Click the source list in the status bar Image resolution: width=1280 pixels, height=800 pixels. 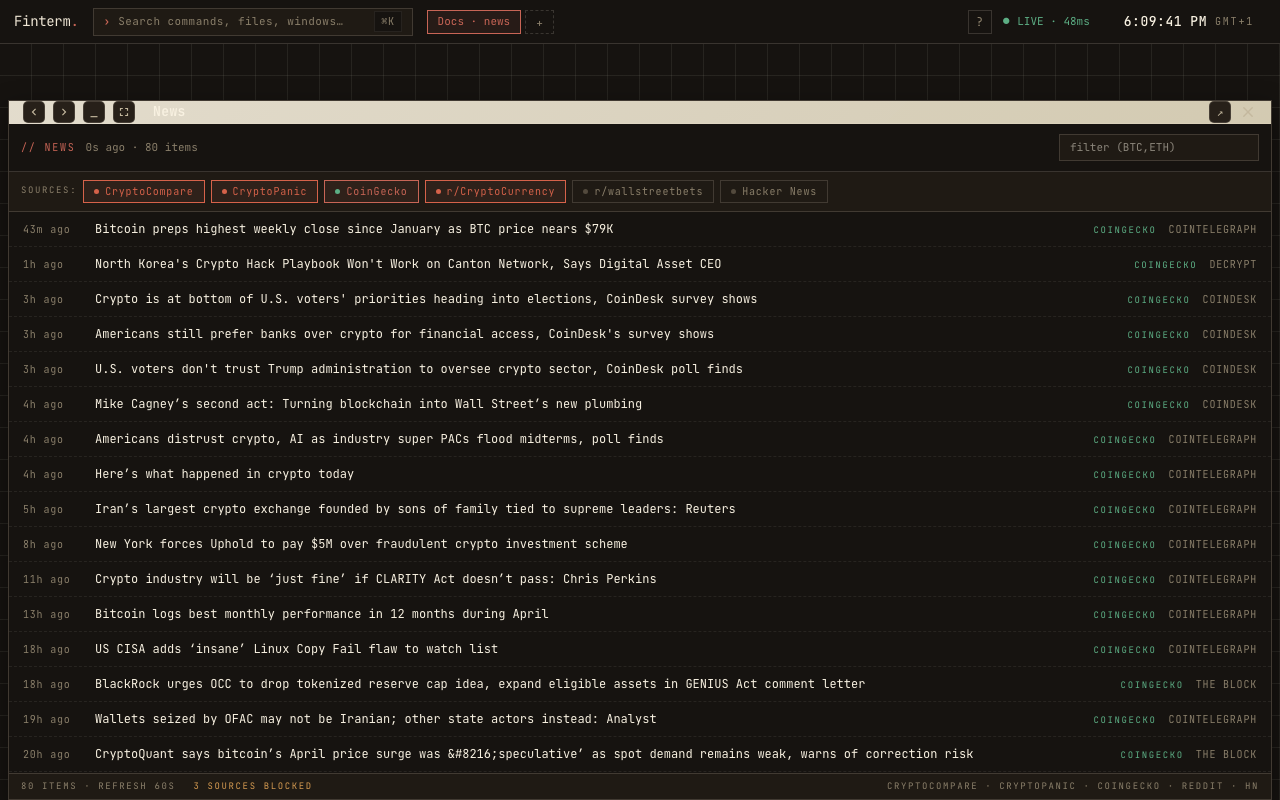pyautogui.click(x=1073, y=787)
